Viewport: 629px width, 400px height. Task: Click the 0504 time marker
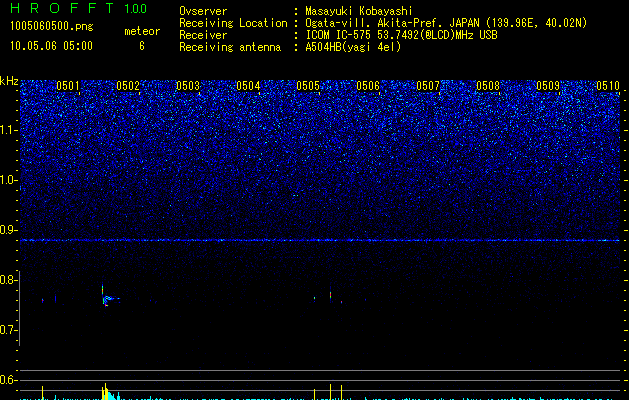coord(248,86)
